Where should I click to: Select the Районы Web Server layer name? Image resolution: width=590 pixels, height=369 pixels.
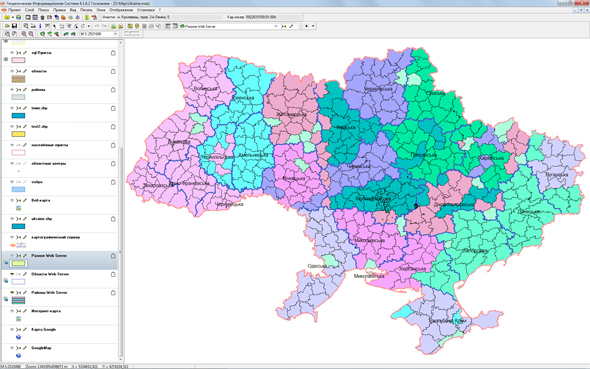(49, 293)
